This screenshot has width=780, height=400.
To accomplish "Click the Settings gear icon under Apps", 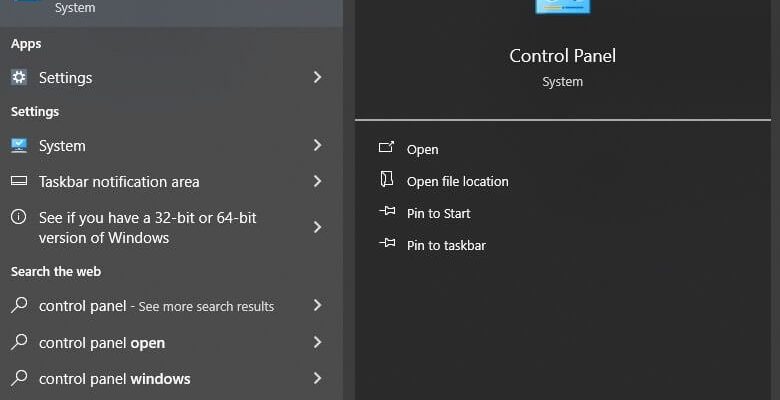I will (19, 77).
